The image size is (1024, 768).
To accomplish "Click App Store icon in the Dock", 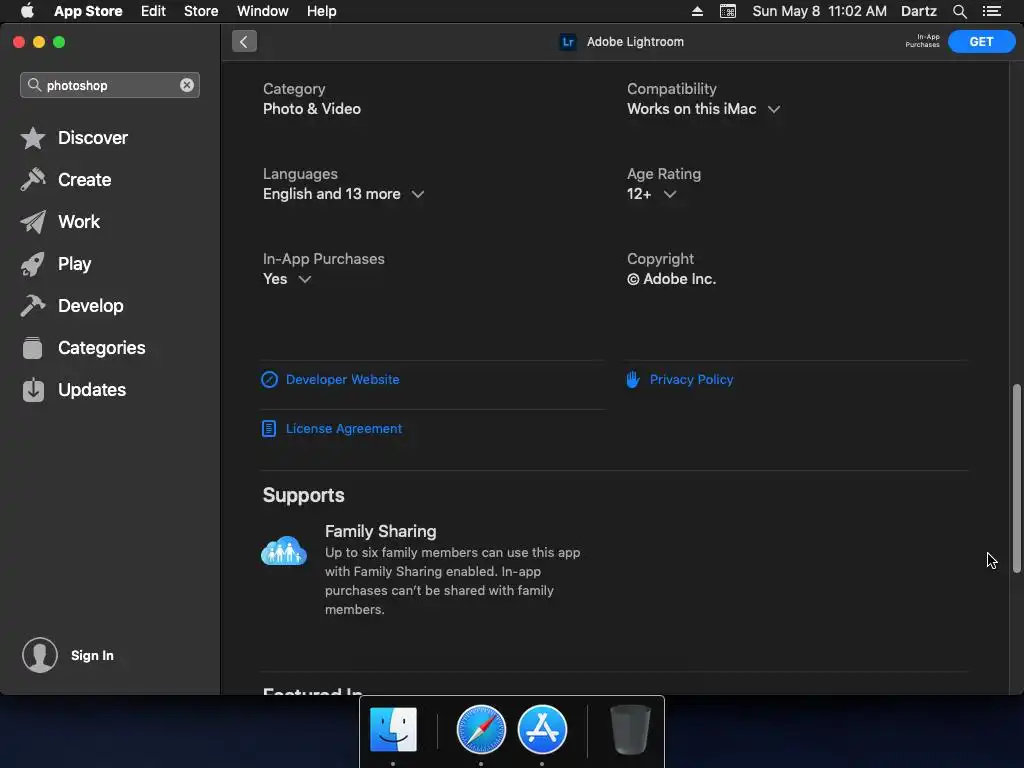I will tap(542, 729).
